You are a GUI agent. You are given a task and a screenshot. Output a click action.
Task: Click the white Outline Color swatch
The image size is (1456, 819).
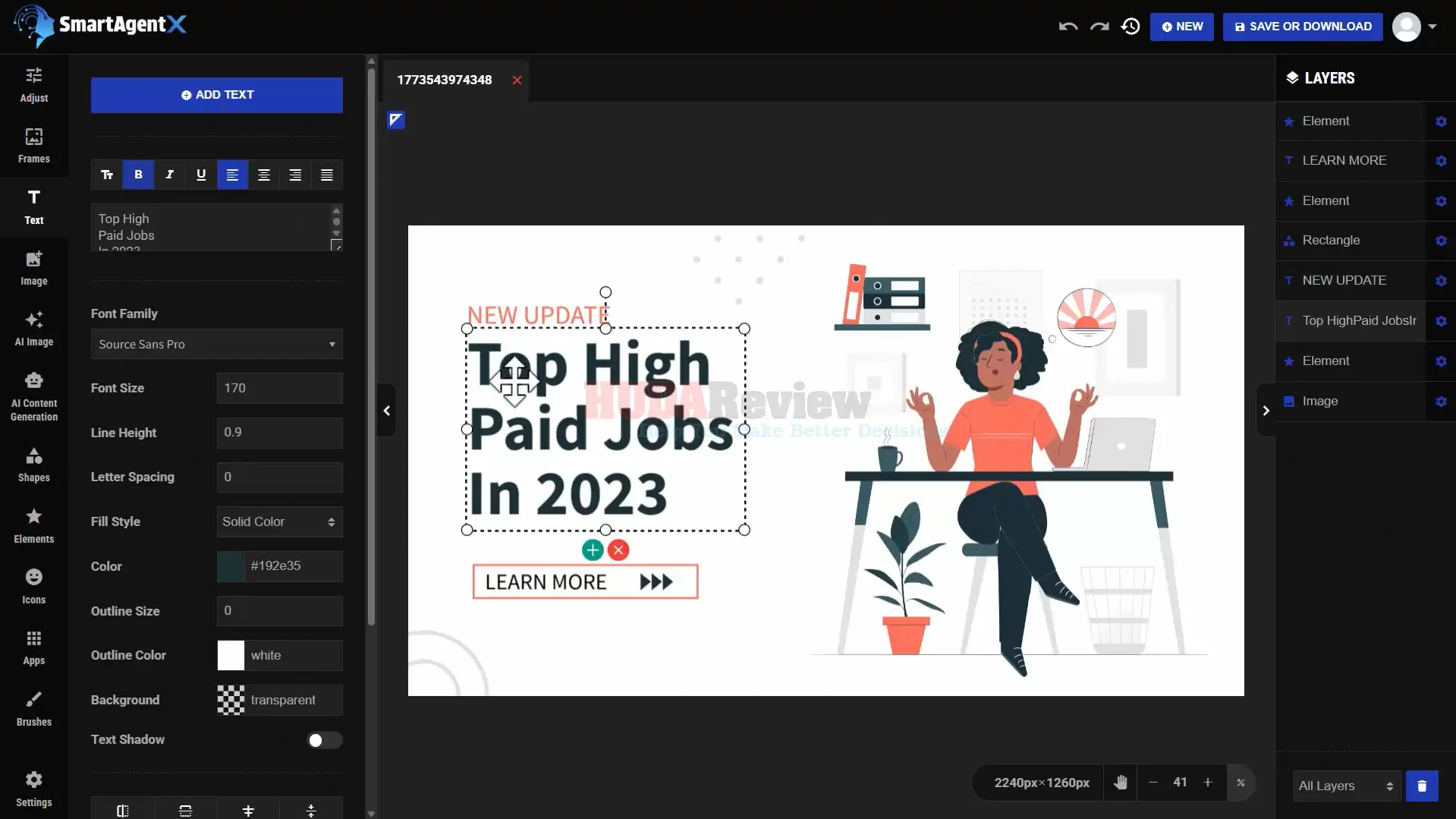click(x=231, y=656)
